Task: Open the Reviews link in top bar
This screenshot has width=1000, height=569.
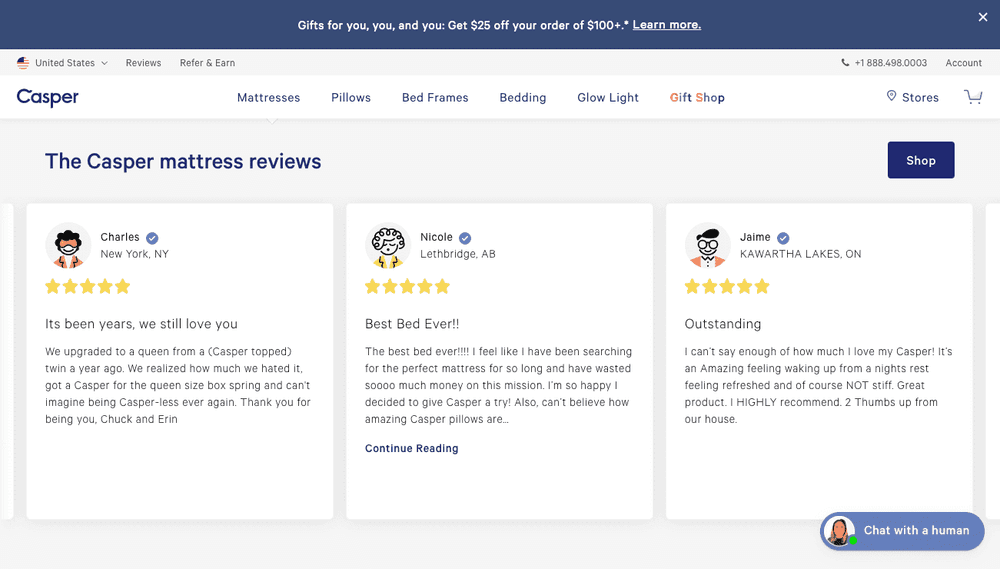Action: (143, 63)
